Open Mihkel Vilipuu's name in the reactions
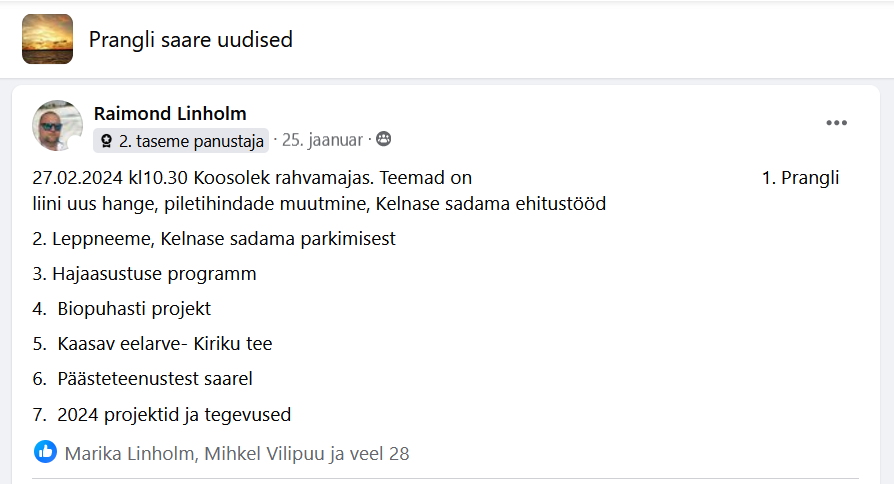The image size is (894, 484). [x=264, y=453]
